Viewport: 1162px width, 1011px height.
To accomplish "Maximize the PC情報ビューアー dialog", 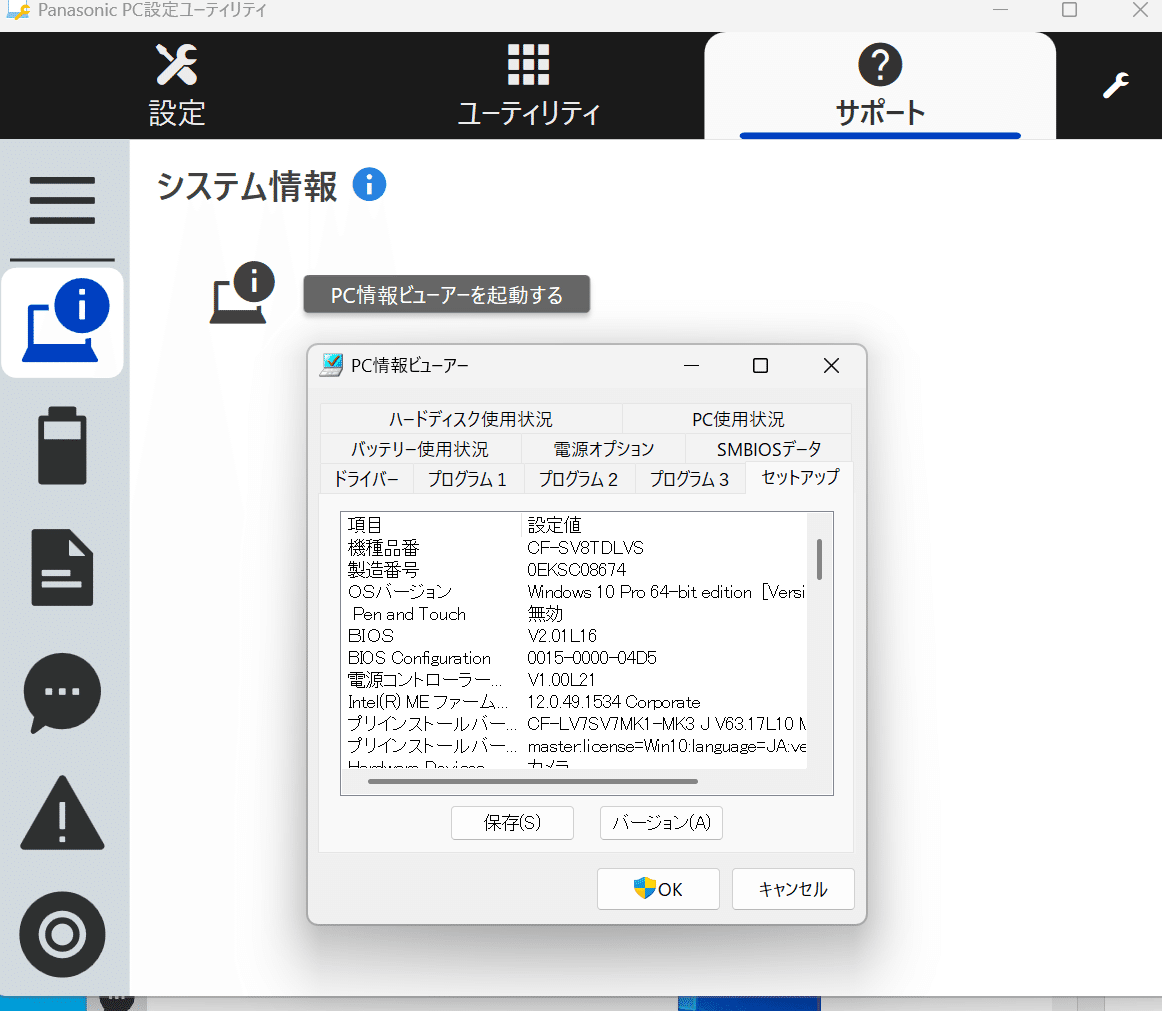I will coord(760,365).
